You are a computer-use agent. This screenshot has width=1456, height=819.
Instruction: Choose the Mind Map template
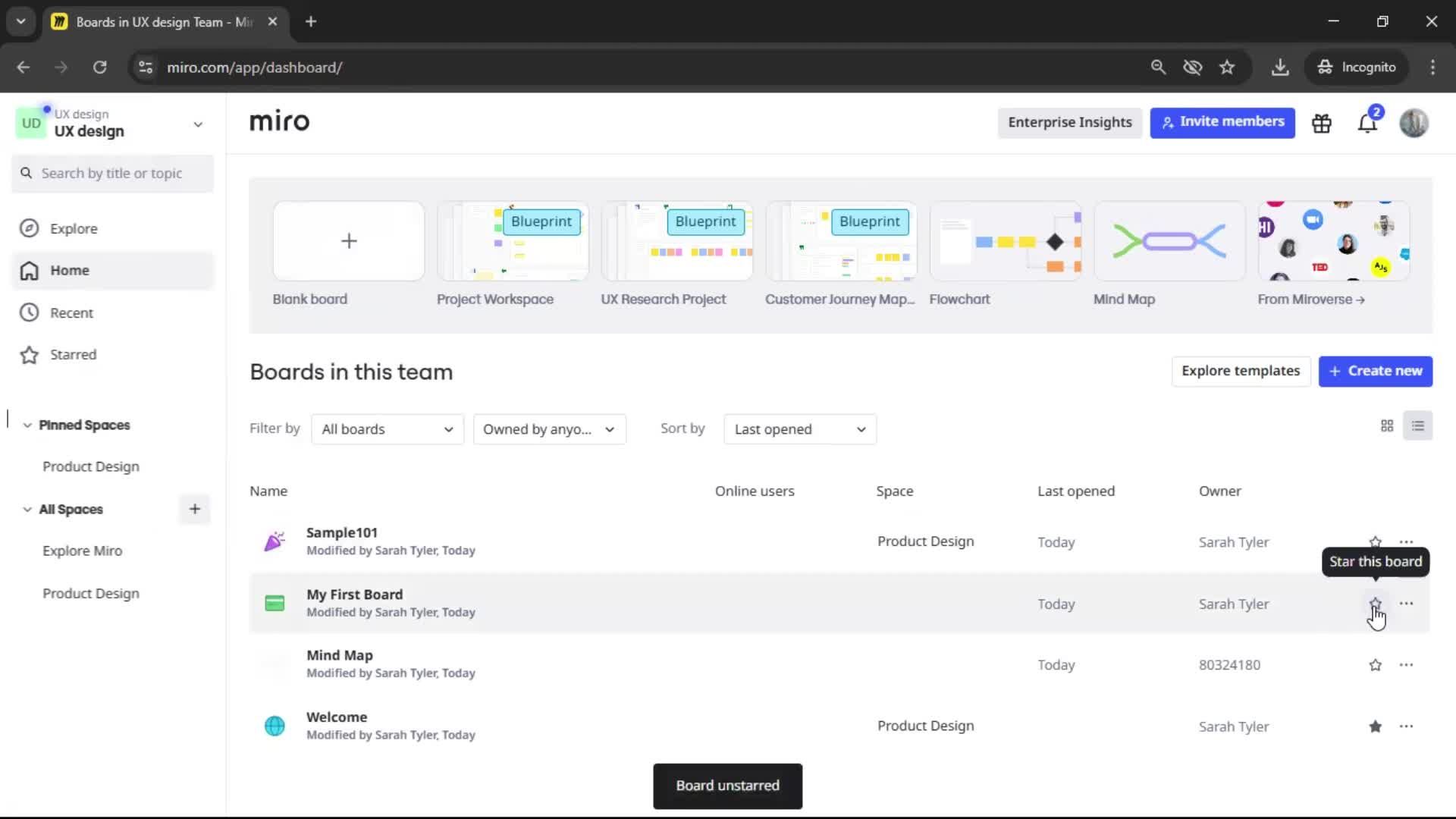point(1169,241)
